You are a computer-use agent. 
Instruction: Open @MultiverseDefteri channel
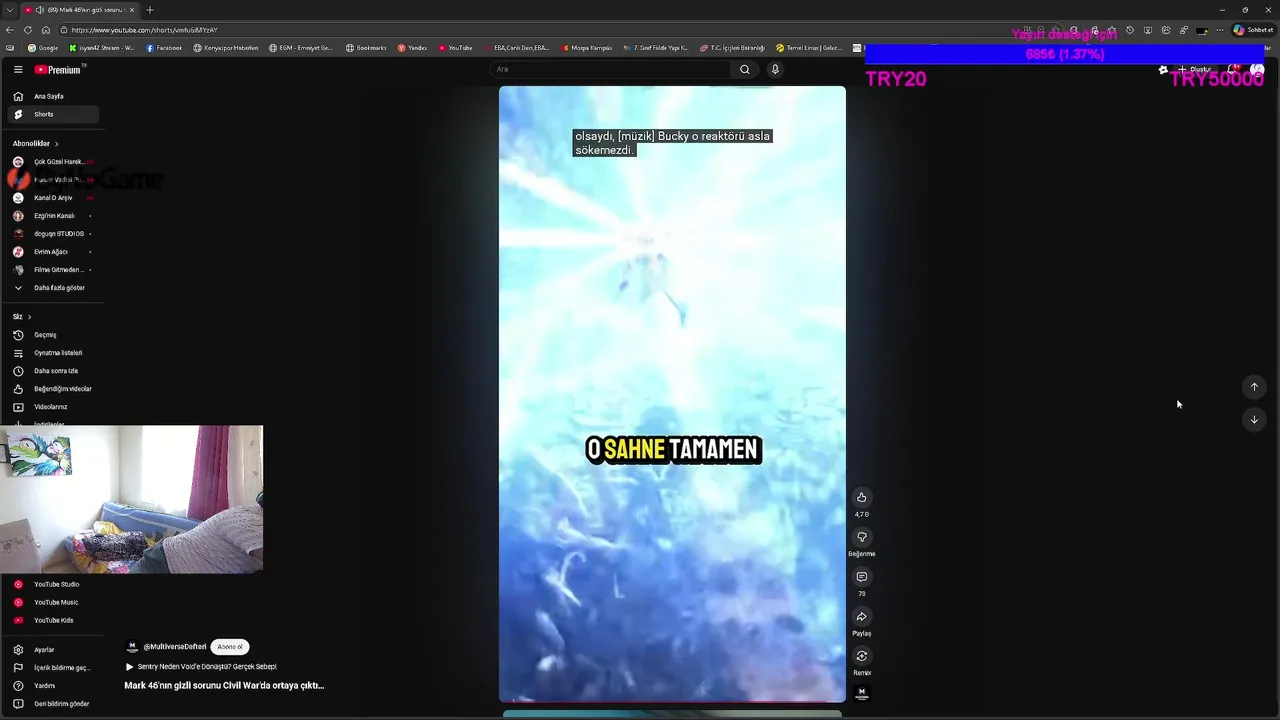pyautogui.click(x=175, y=647)
